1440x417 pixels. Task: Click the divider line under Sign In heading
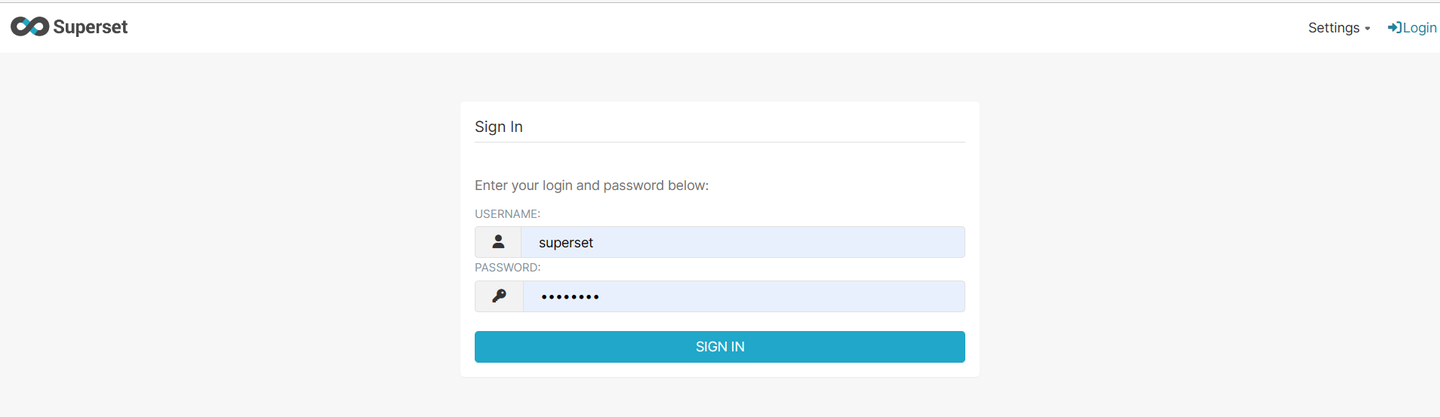coord(720,142)
